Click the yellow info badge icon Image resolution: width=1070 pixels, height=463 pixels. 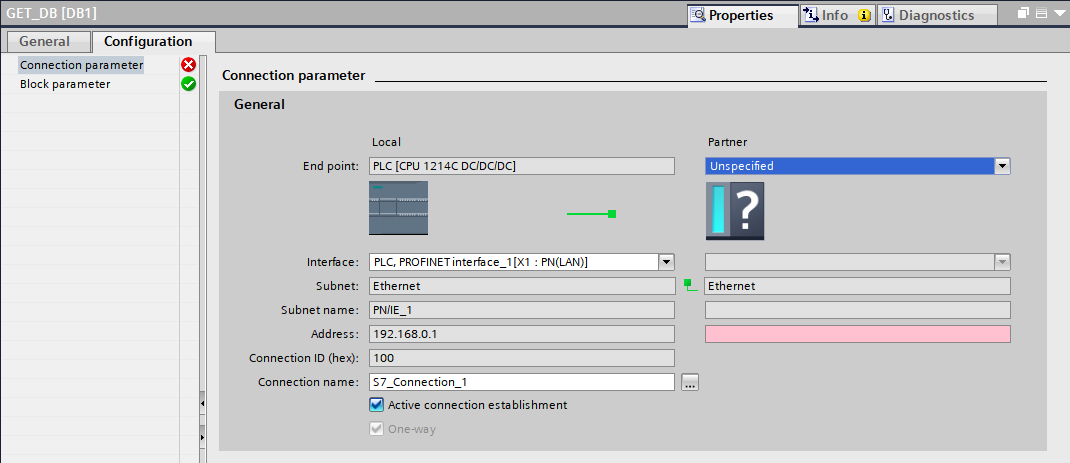tap(864, 16)
